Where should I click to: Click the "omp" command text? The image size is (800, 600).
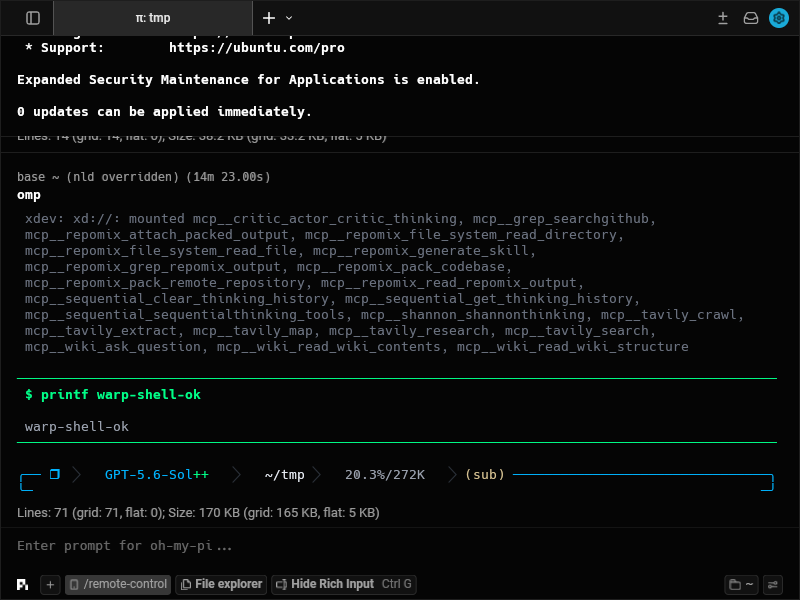(x=29, y=195)
